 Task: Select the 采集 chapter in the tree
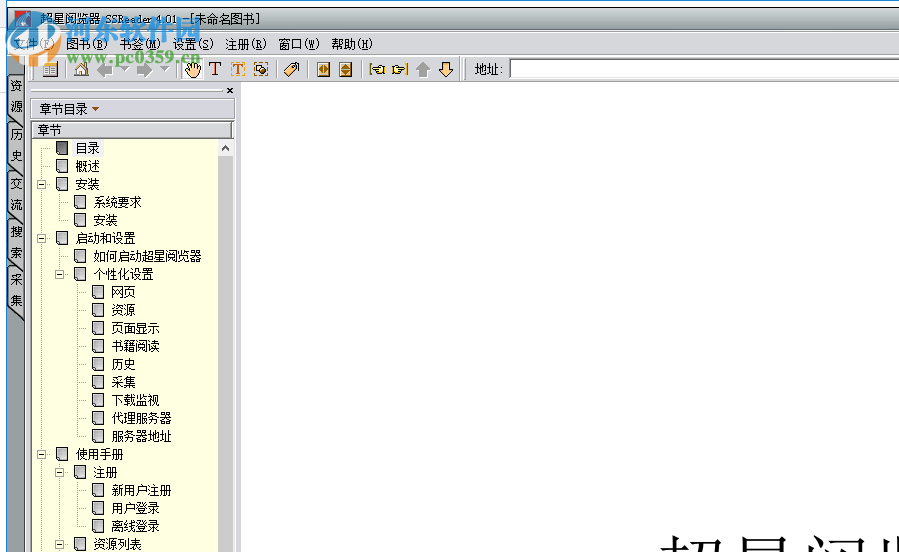pyautogui.click(x=123, y=382)
